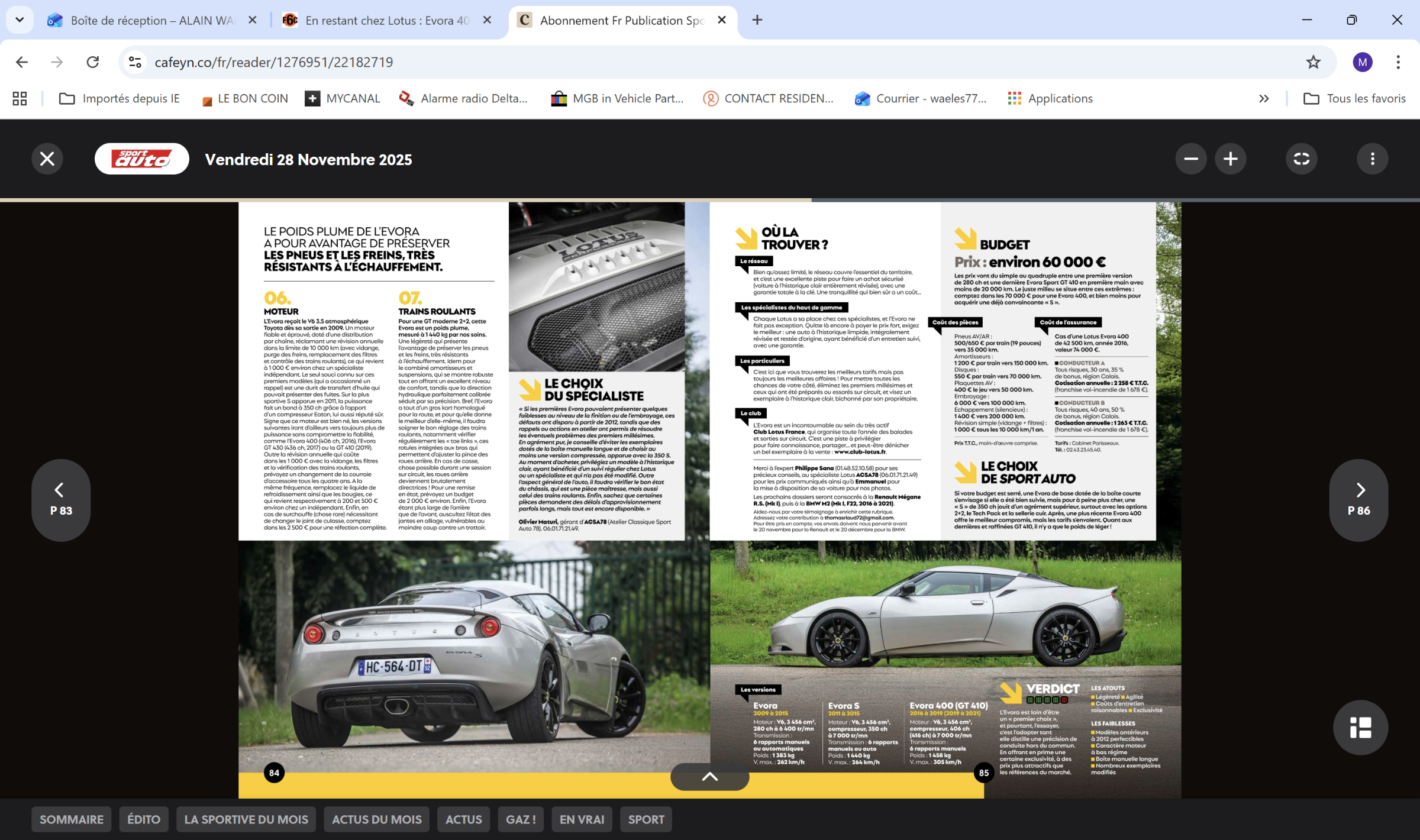Open the page thumbnails overview icon

[1360, 728]
